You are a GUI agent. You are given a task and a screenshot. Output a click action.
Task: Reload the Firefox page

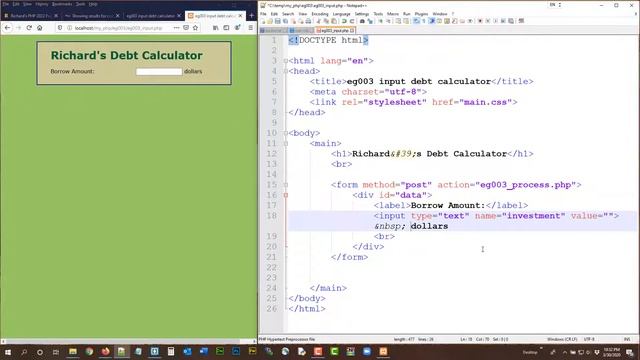click(29, 28)
